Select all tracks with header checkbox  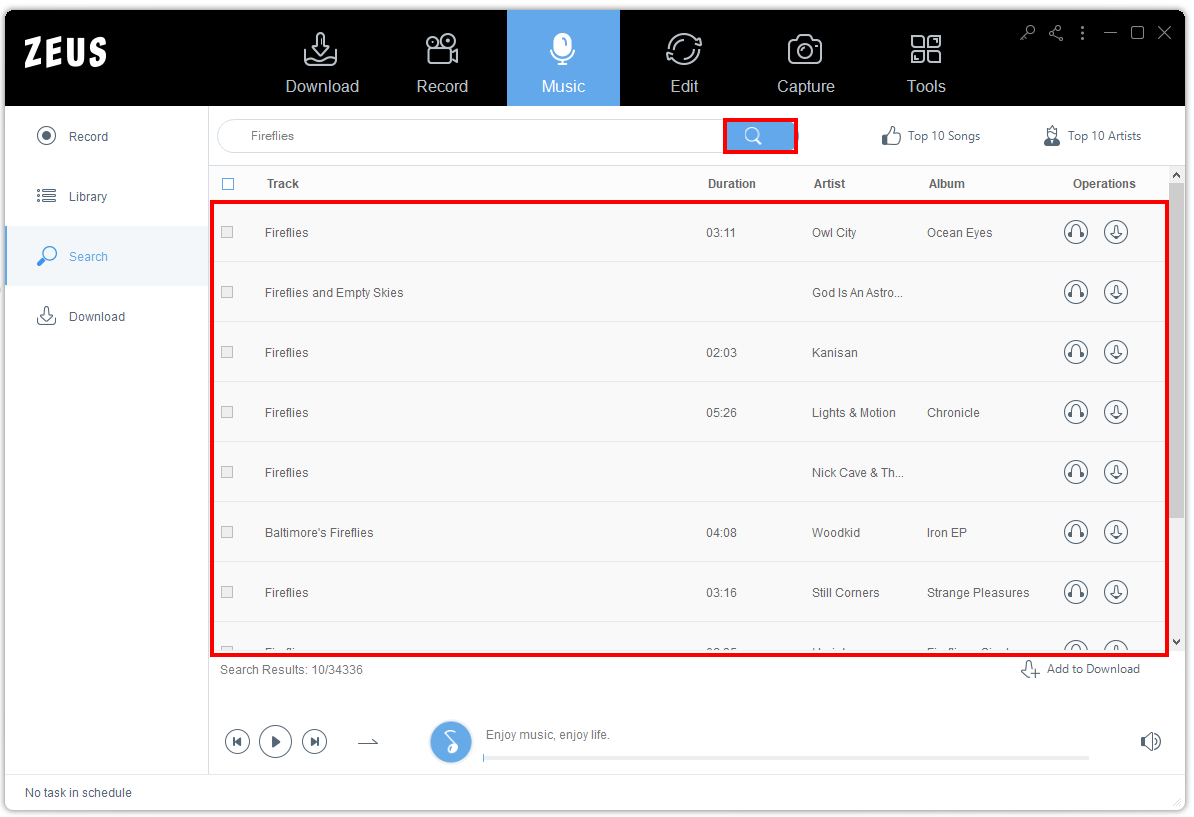[x=228, y=184]
